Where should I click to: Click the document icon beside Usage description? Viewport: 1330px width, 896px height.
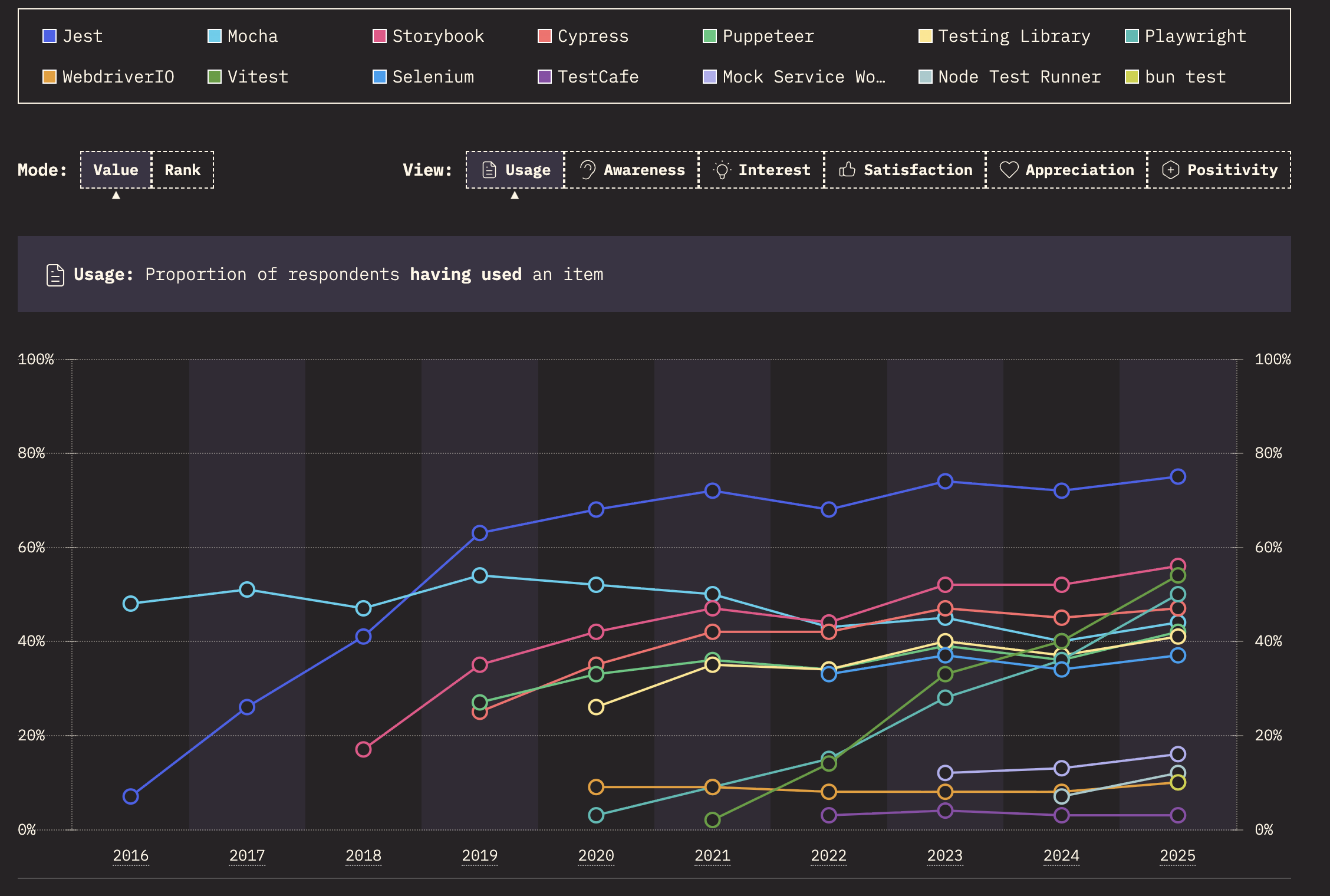pyautogui.click(x=55, y=275)
